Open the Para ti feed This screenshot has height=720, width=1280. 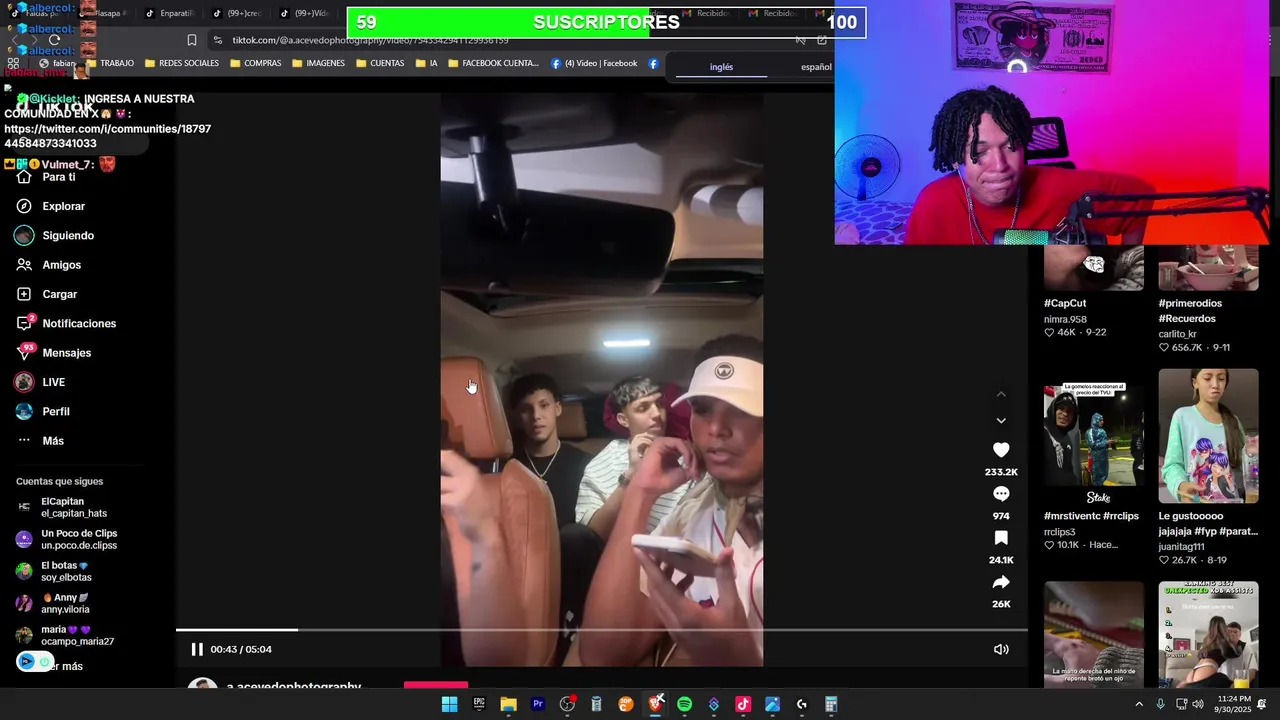[x=46, y=177]
